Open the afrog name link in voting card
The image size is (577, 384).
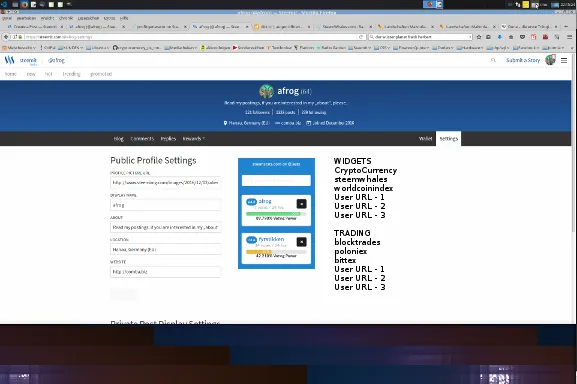pyautogui.click(x=265, y=201)
